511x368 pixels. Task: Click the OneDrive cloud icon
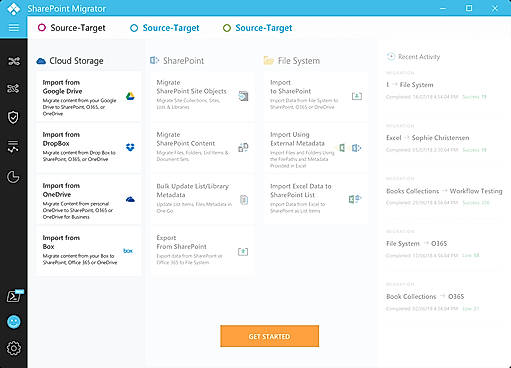coord(130,199)
